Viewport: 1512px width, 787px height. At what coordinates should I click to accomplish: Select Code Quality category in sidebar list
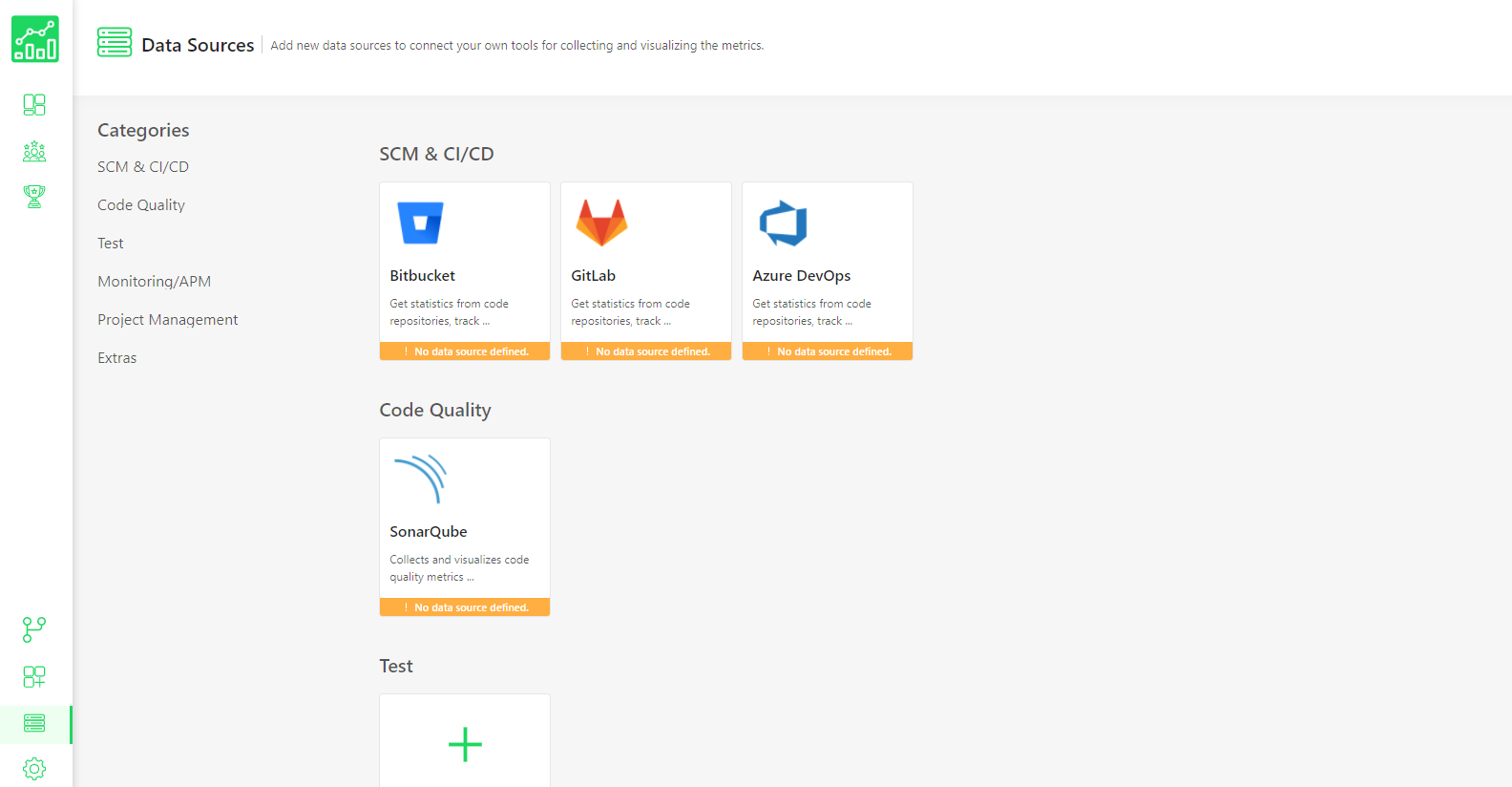(141, 204)
